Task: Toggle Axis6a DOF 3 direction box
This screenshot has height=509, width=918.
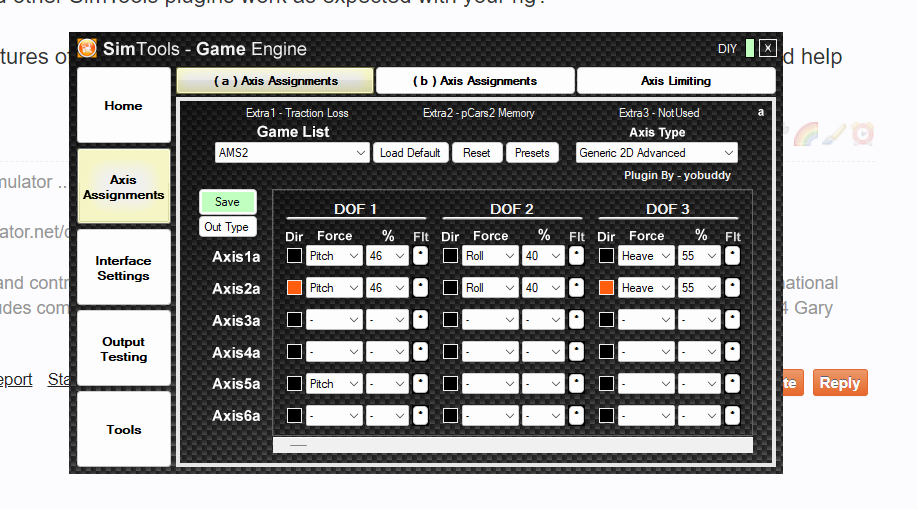Action: (x=607, y=415)
